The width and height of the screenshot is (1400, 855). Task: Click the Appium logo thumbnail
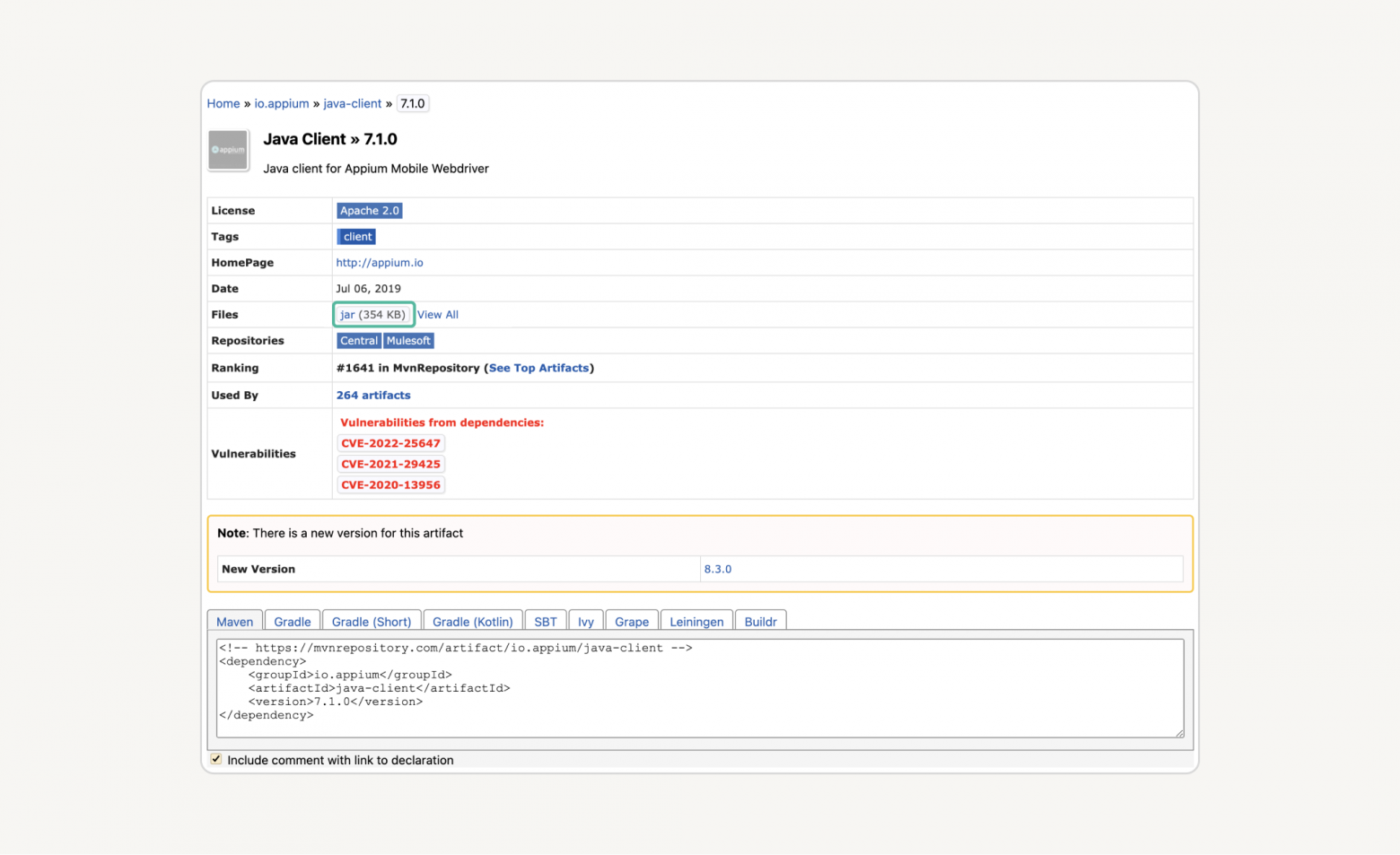228,151
